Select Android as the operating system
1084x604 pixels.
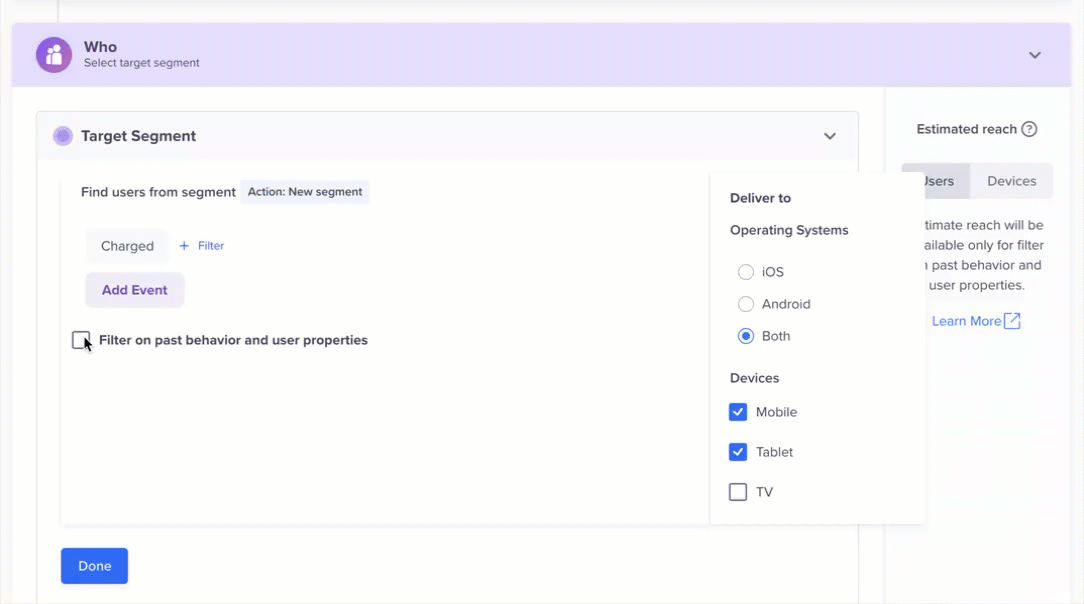click(745, 303)
